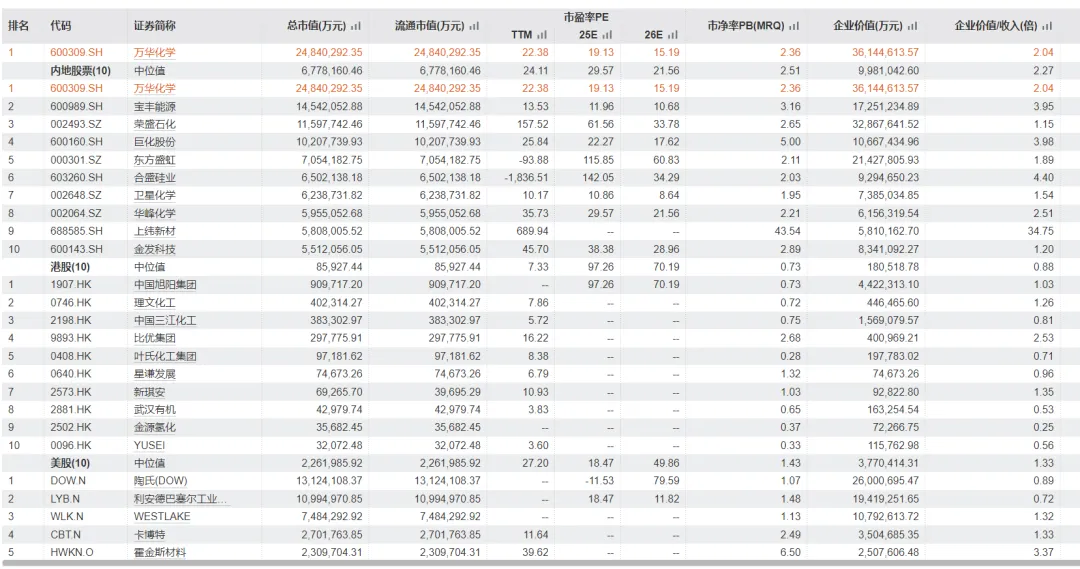
Task: Open the 卫星化学 security link
Action: pos(154,196)
